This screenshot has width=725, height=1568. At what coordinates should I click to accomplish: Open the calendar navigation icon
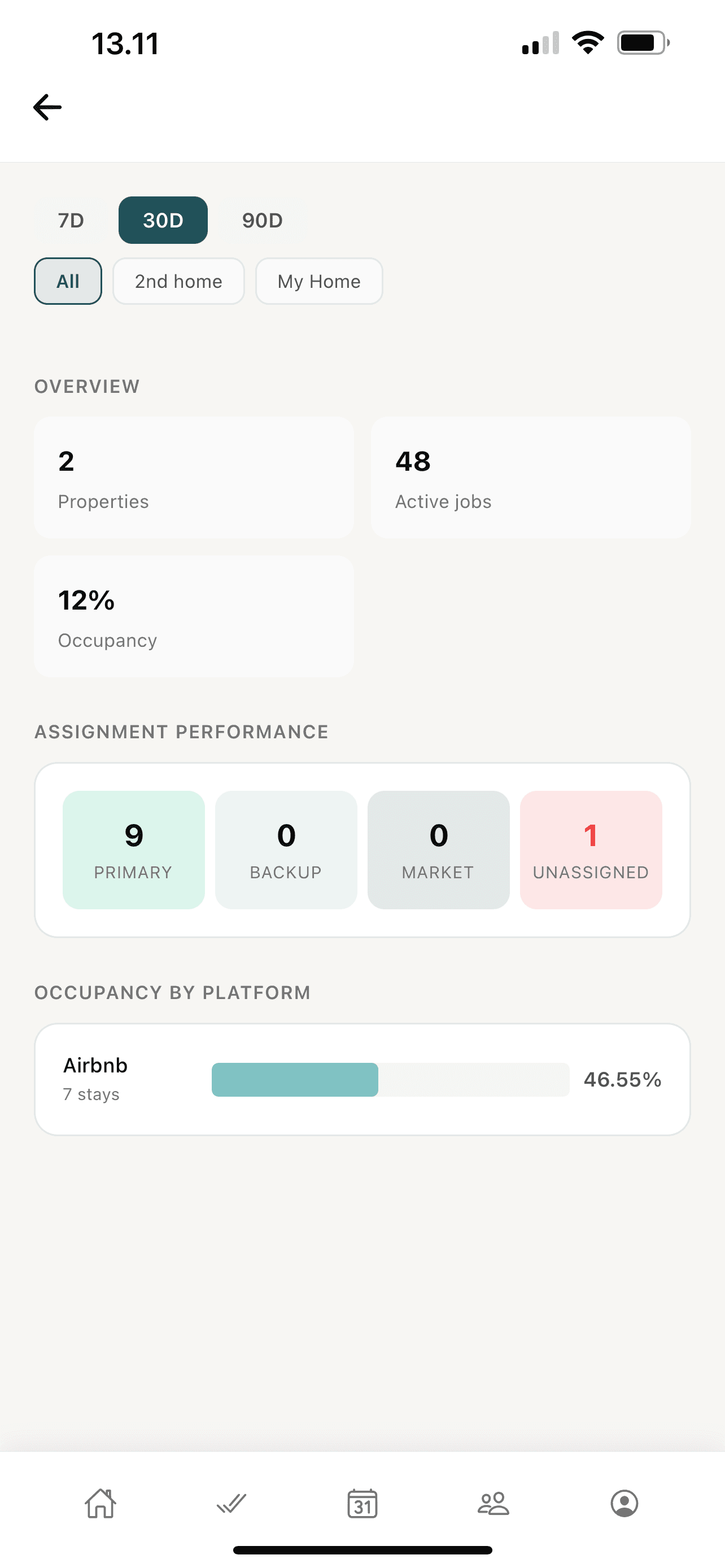pos(362,1504)
